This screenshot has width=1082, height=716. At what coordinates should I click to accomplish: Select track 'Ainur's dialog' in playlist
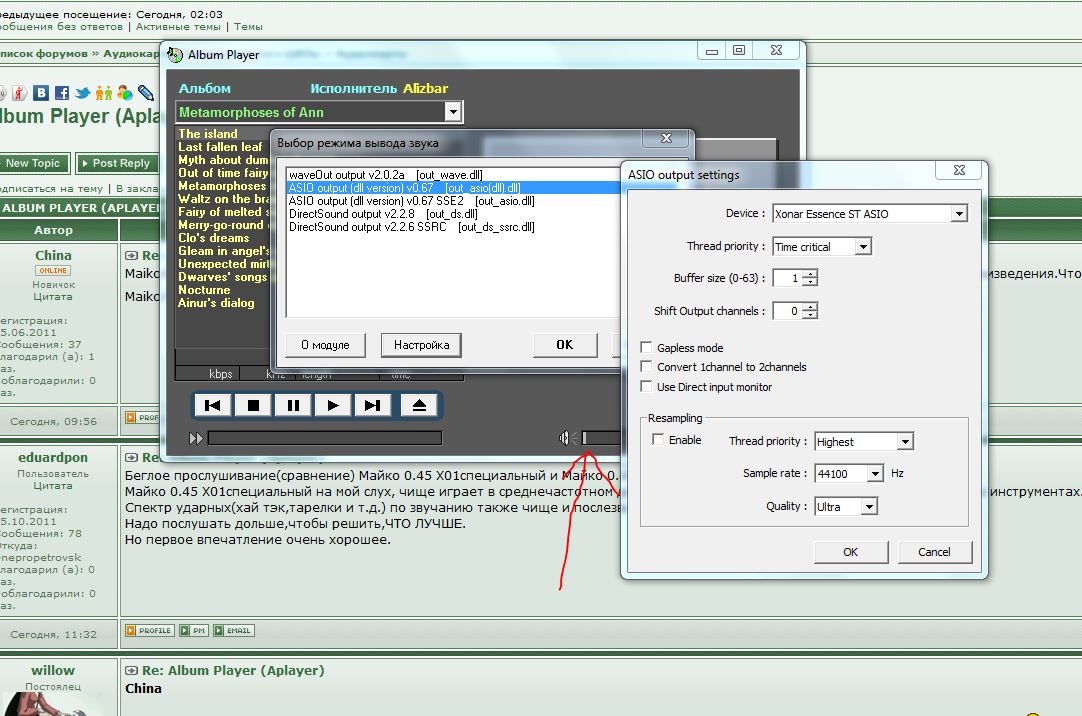[x=216, y=303]
